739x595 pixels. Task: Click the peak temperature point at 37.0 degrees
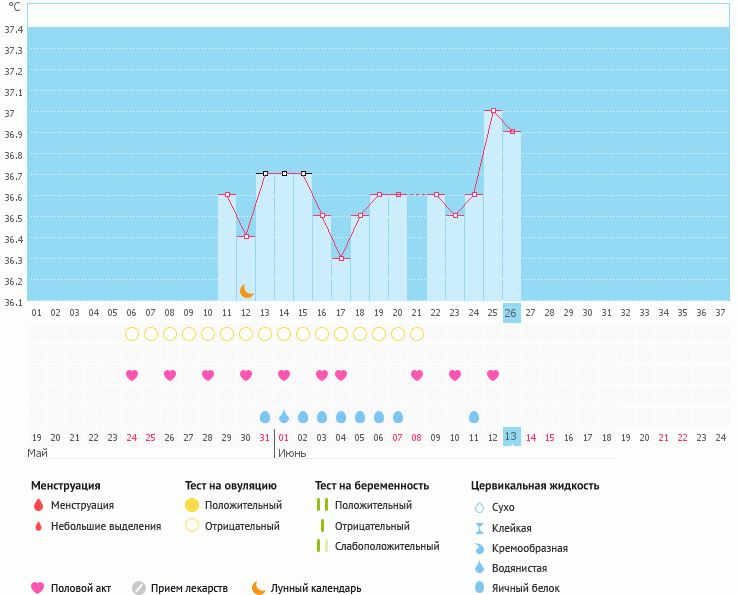click(493, 111)
